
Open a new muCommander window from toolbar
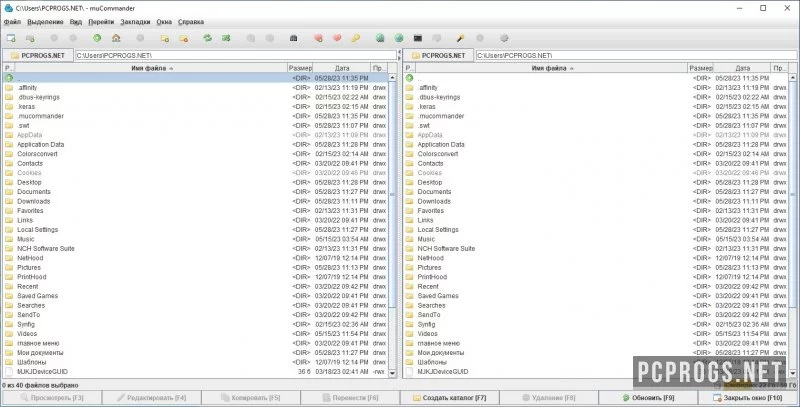pos(11,38)
